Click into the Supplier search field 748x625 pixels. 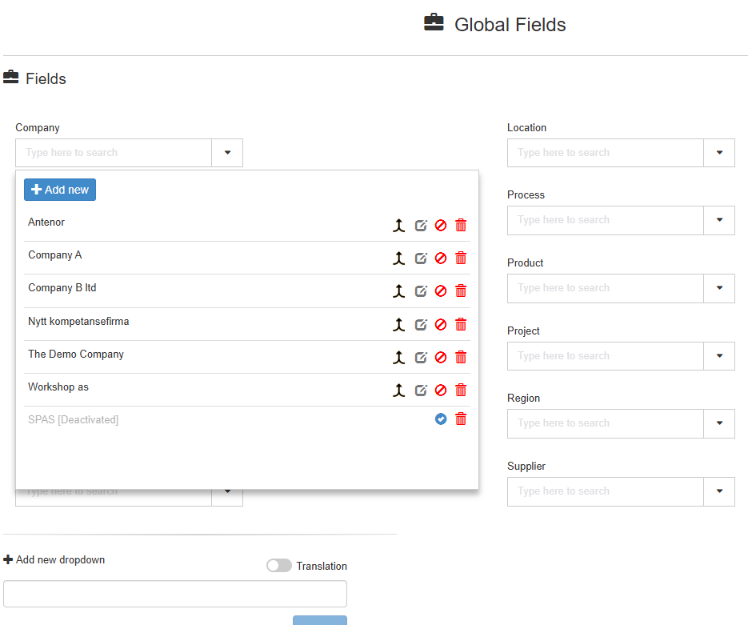click(605, 491)
